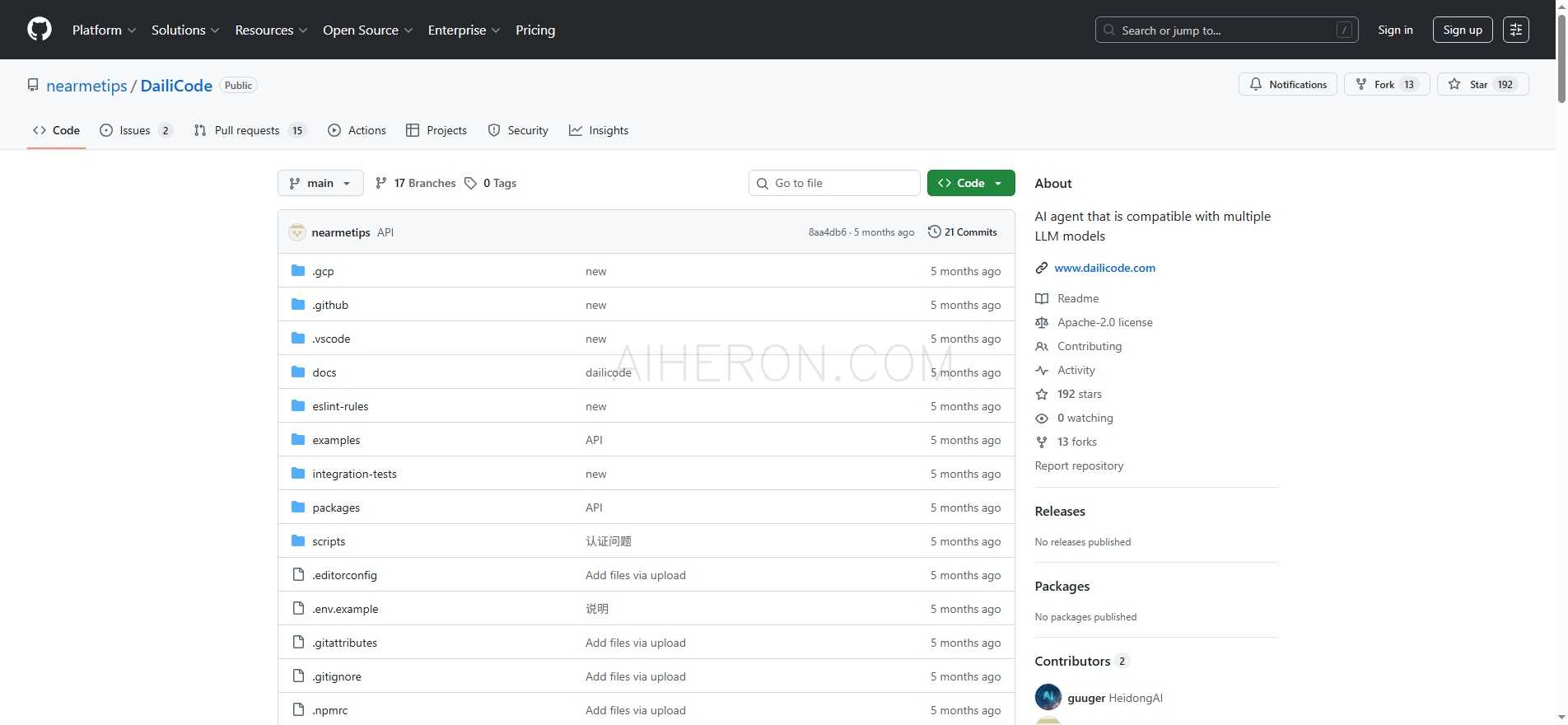Click the Go to file field
Image resolution: width=1568 pixels, height=725 pixels.
click(x=834, y=183)
